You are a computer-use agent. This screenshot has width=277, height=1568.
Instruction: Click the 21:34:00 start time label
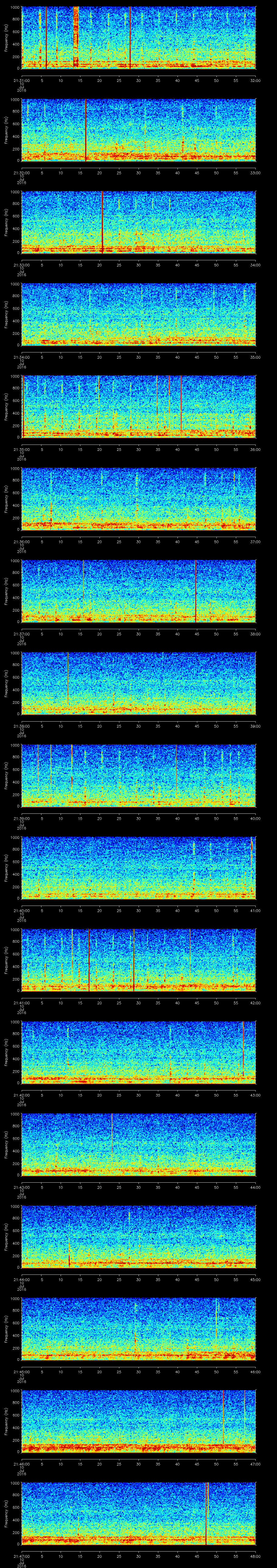point(21,357)
